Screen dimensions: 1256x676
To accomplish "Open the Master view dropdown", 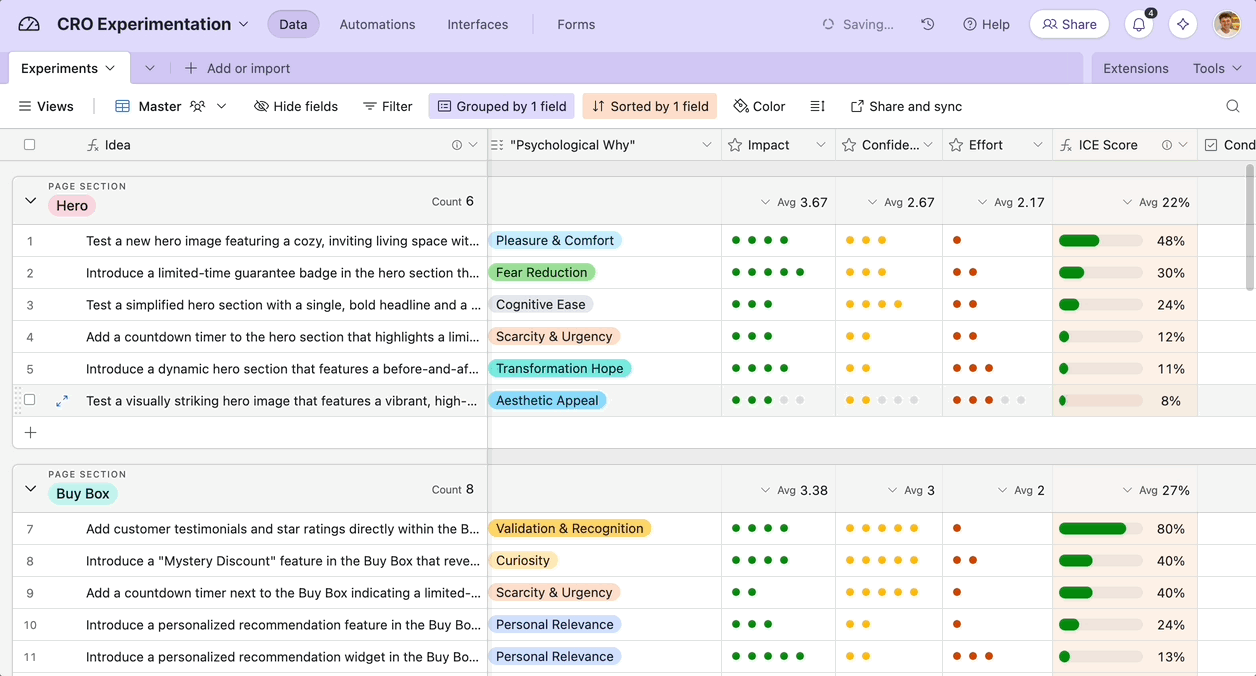I will click(221, 106).
